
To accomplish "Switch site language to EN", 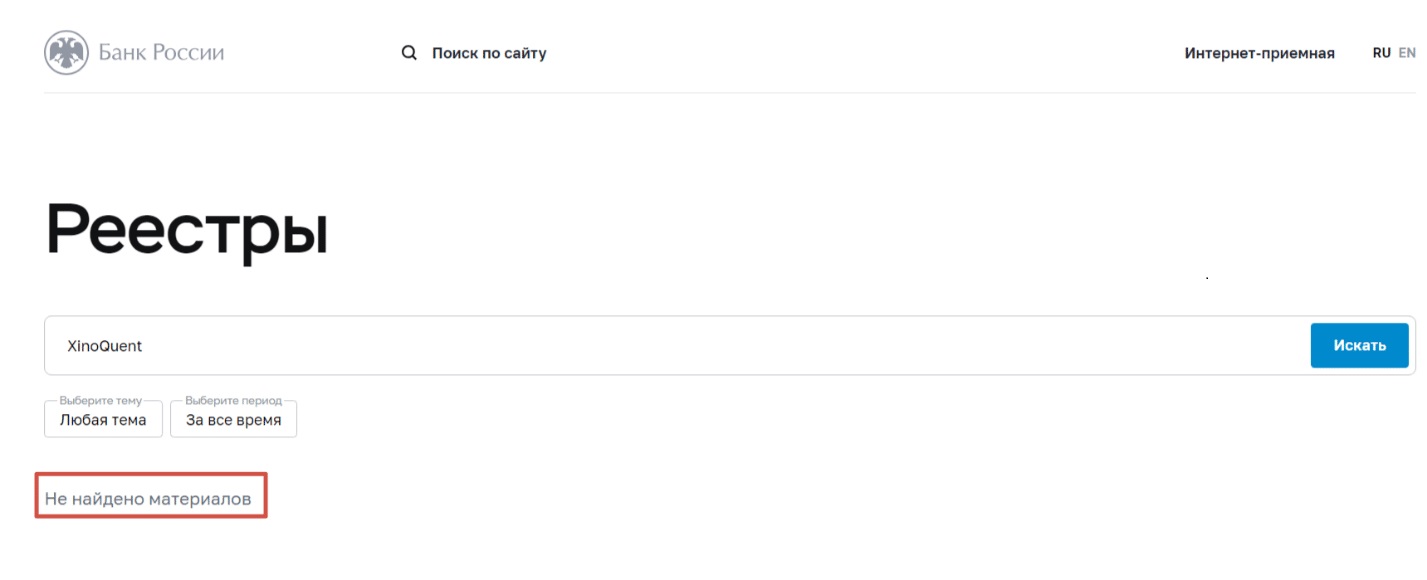I will click(x=1407, y=53).
